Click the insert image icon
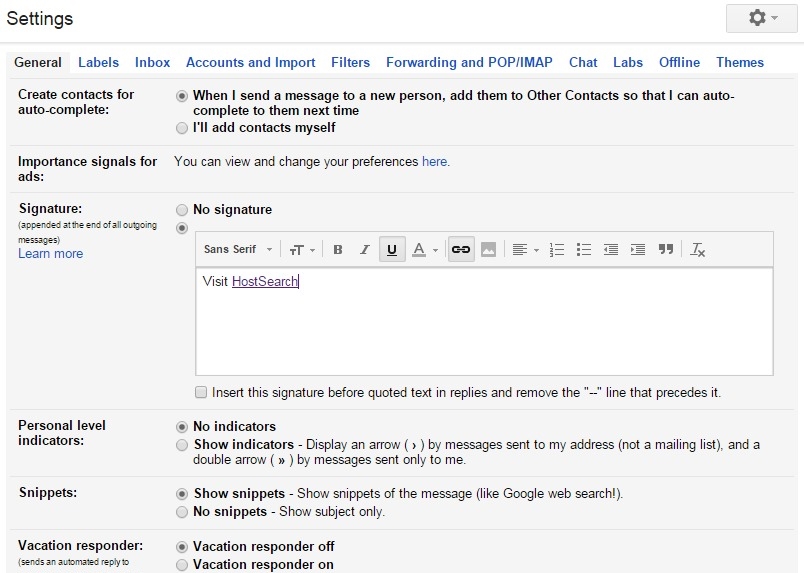This screenshot has height=573, width=804. pos(488,250)
